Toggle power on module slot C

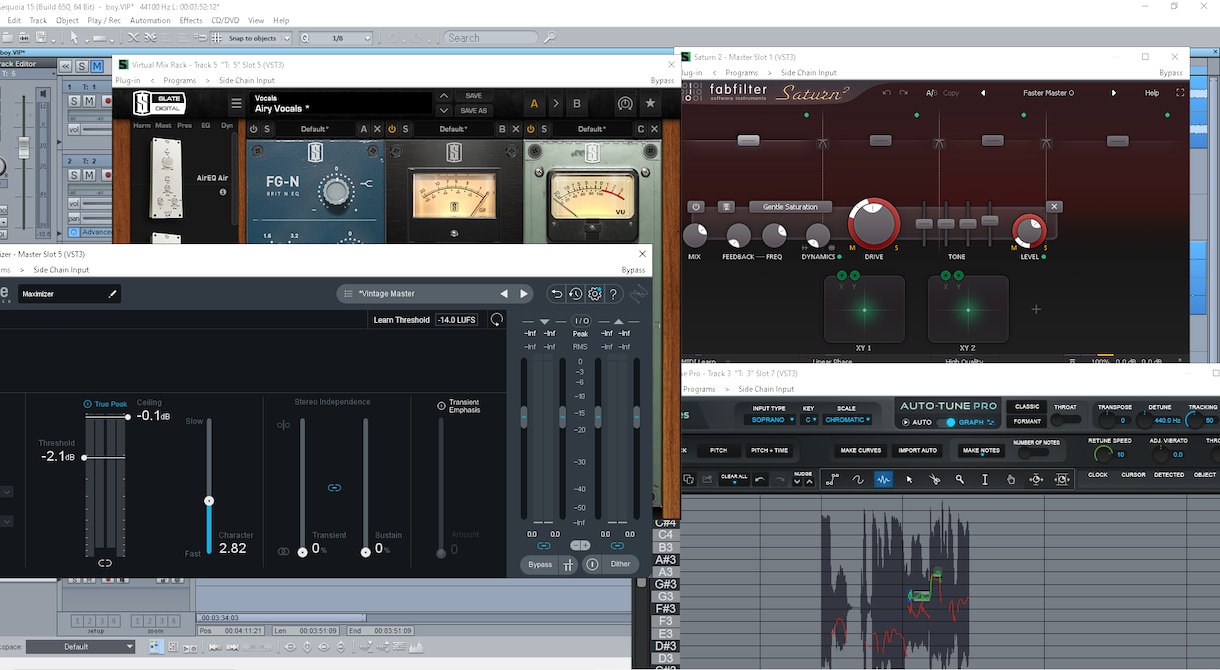pos(531,129)
